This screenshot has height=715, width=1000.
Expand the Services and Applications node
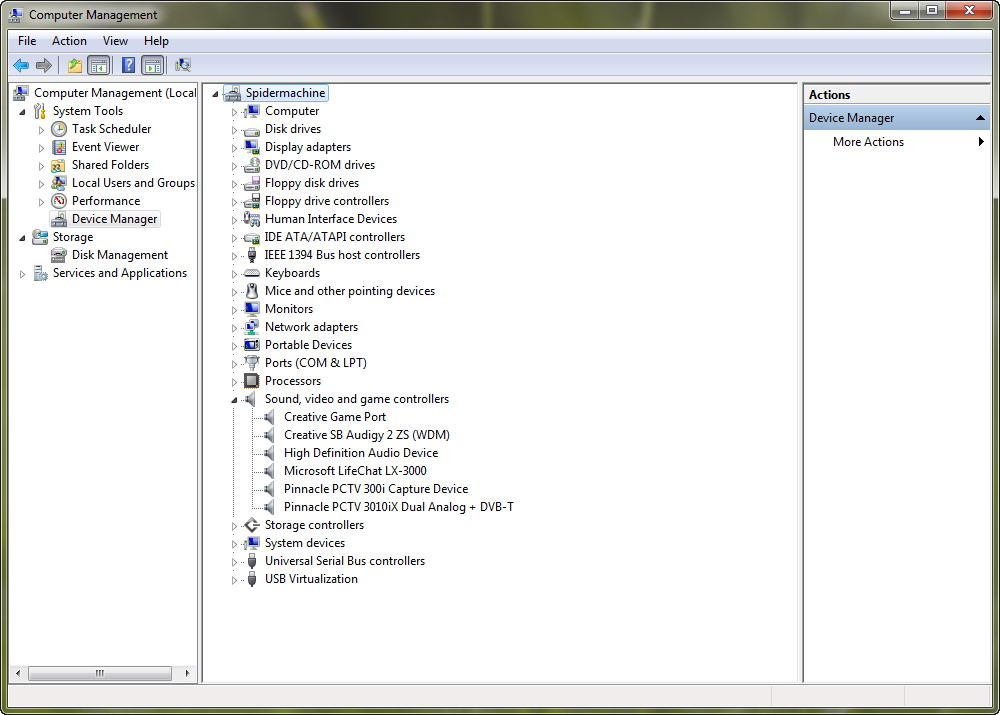coord(22,274)
